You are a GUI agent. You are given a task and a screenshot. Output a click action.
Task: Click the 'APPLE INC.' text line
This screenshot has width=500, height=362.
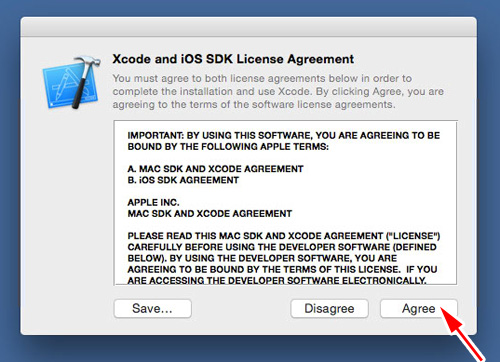click(153, 202)
